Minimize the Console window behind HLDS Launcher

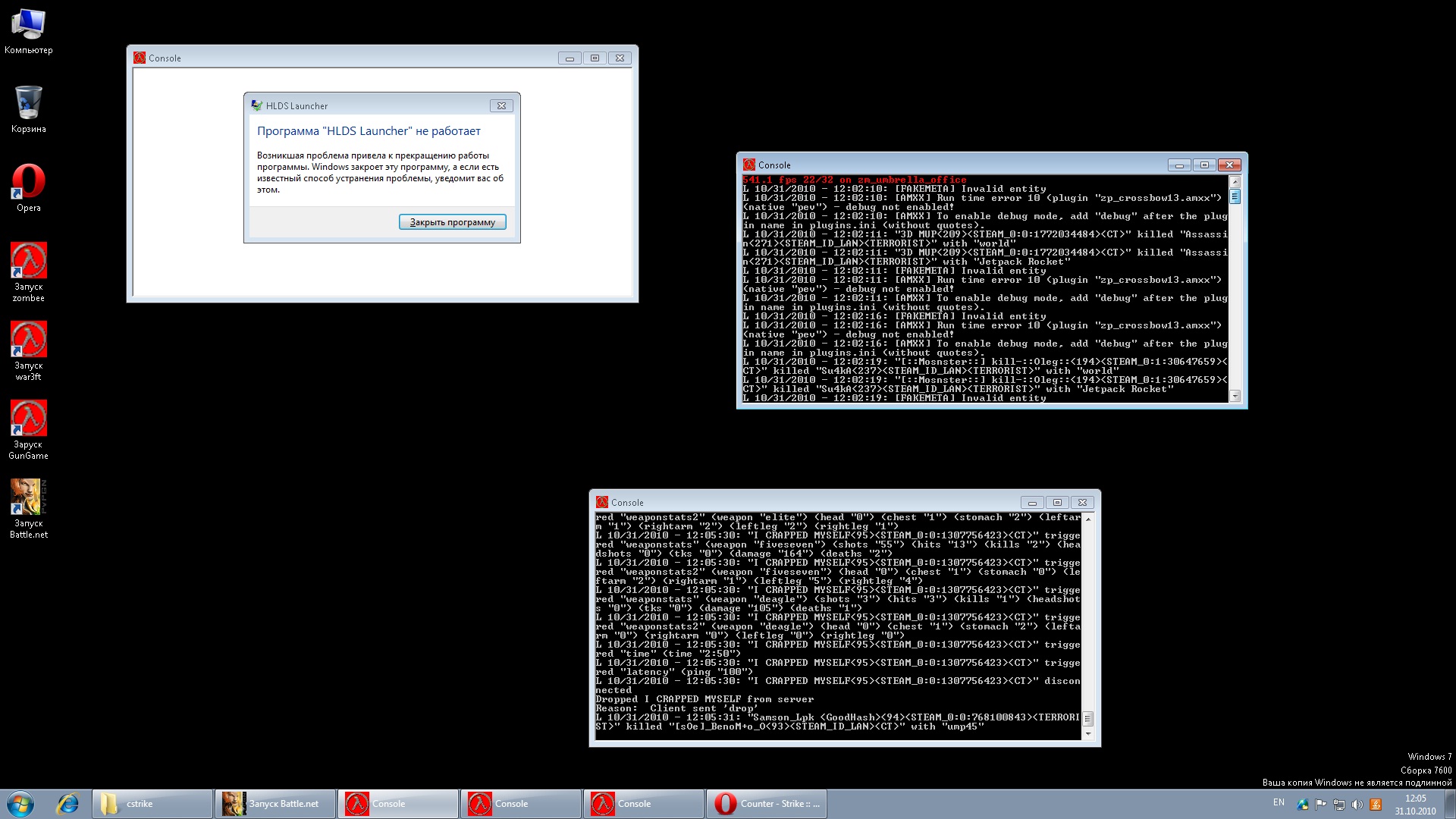point(570,58)
